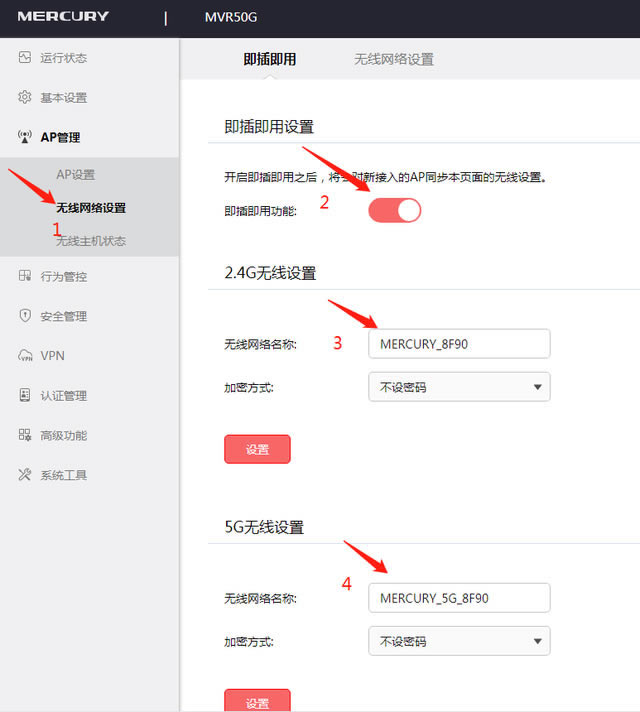Toggle the 即插即用功能 switch off

pyautogui.click(x=394, y=210)
